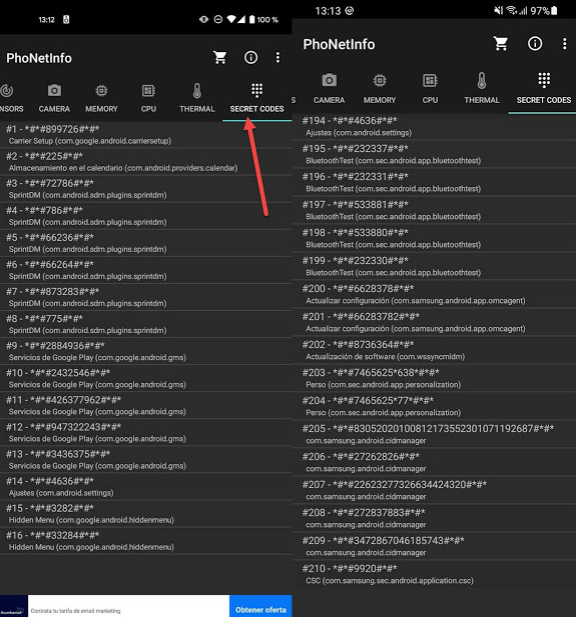Image resolution: width=576 pixels, height=617 pixels.
Task: Switch to MEMORY tab in right screen
Action: (x=380, y=89)
